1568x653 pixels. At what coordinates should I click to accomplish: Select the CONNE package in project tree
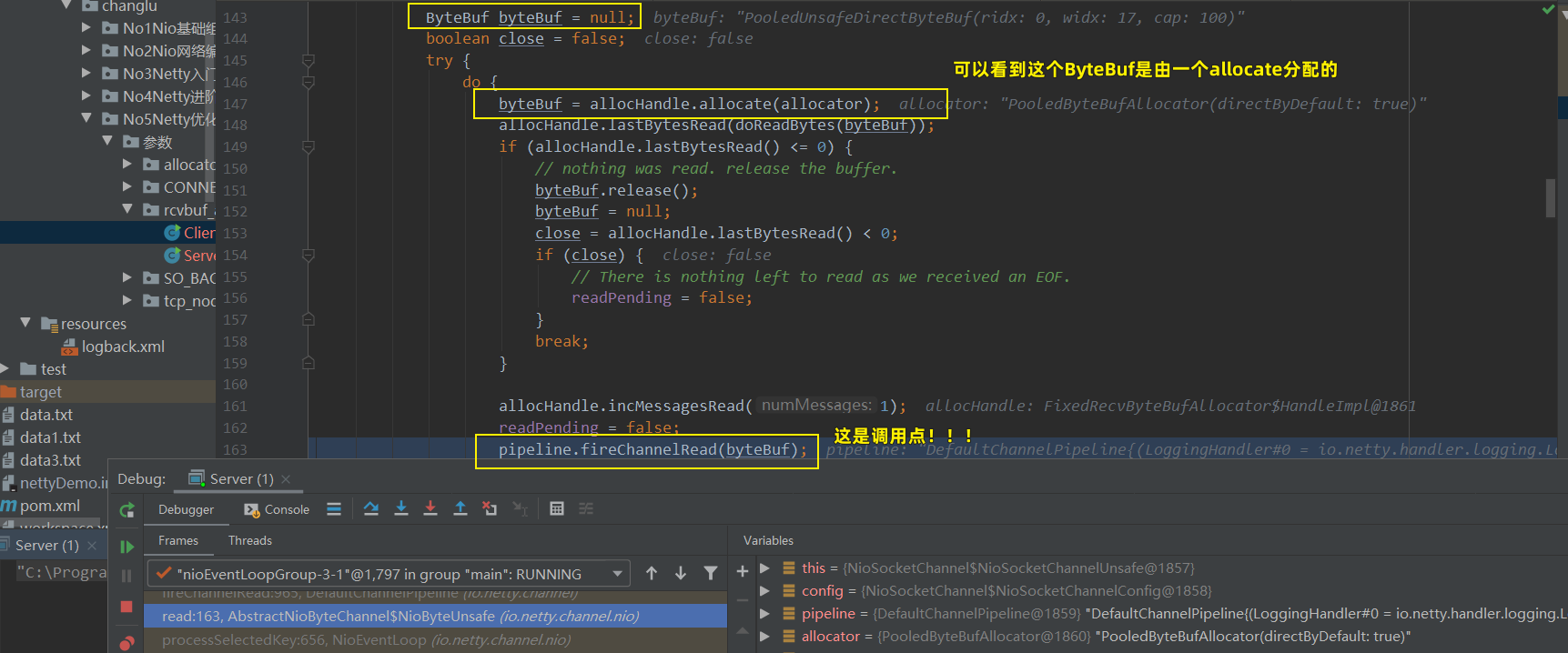pos(189,187)
